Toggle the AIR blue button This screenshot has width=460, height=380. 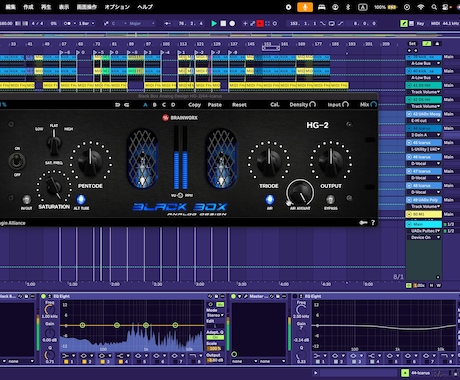pos(270,199)
